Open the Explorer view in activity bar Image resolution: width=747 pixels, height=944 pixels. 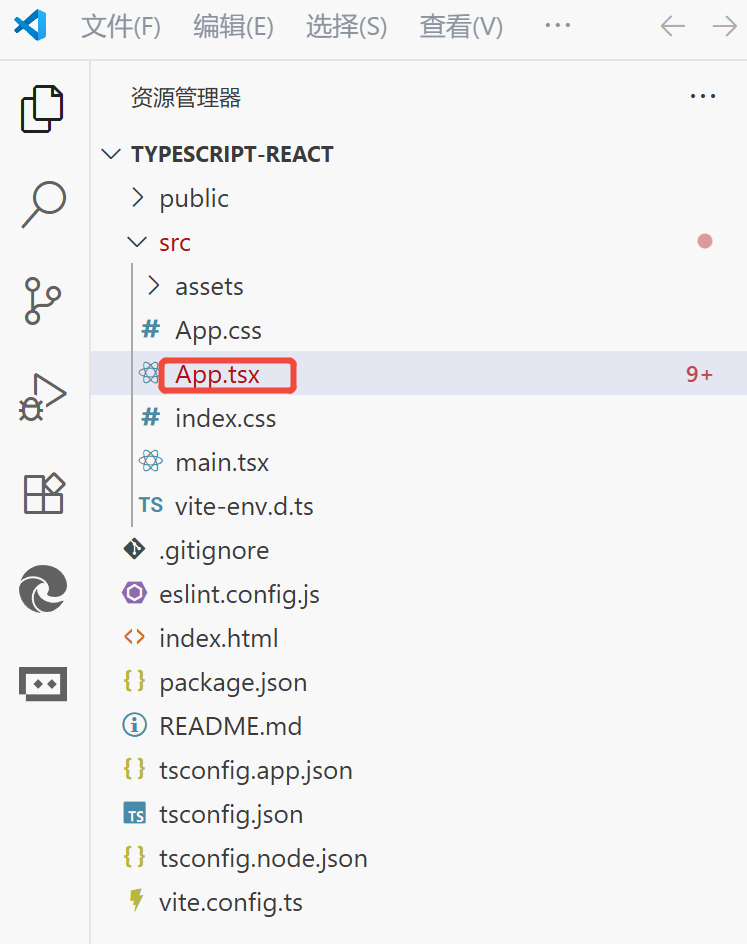pyautogui.click(x=43, y=108)
